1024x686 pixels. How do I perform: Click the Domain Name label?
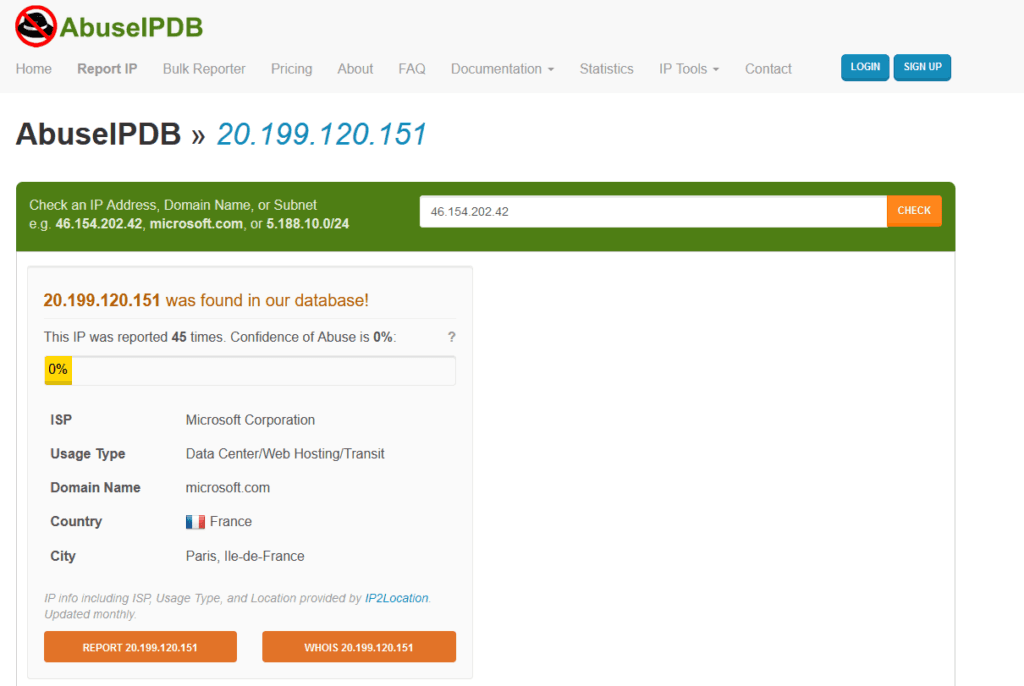point(95,487)
